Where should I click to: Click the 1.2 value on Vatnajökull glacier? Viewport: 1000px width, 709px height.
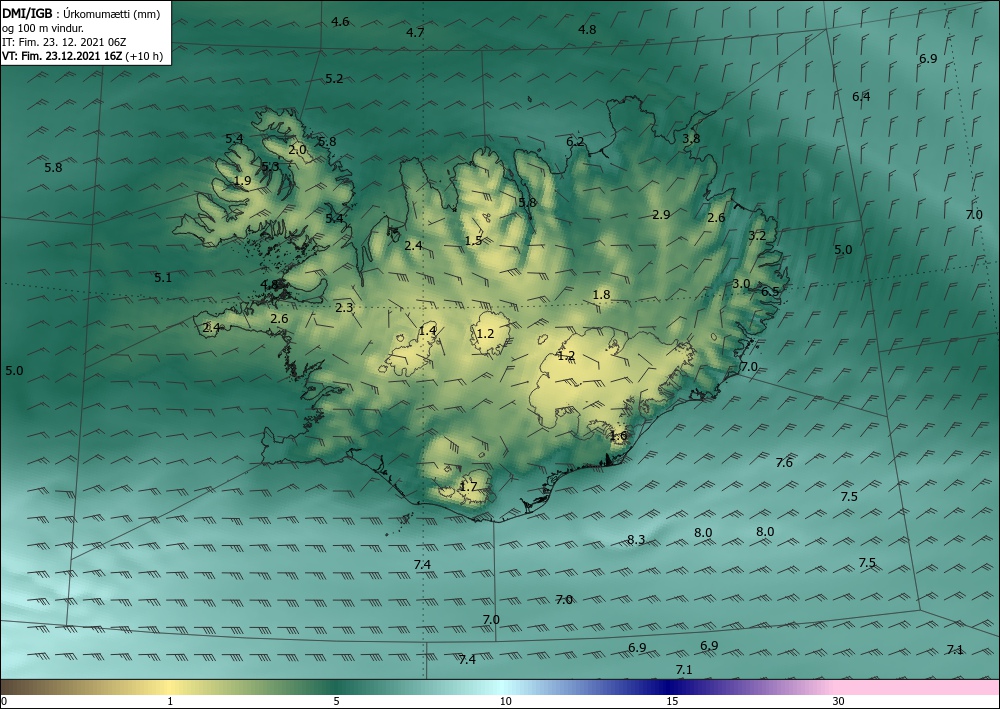coord(566,356)
